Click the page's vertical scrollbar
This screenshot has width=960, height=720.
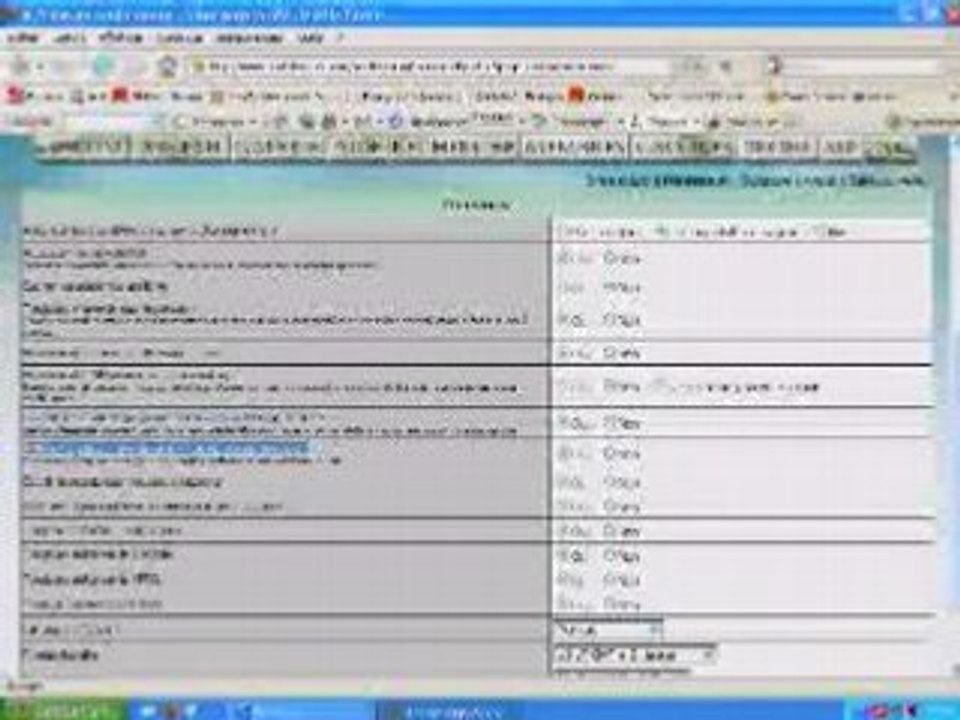954,404
